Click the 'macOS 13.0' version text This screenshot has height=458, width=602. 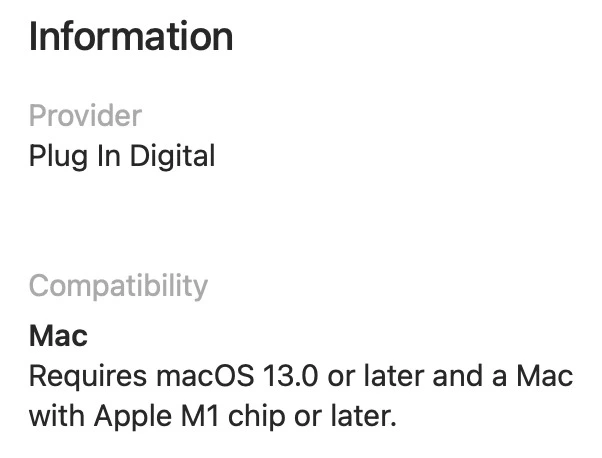pos(237,375)
